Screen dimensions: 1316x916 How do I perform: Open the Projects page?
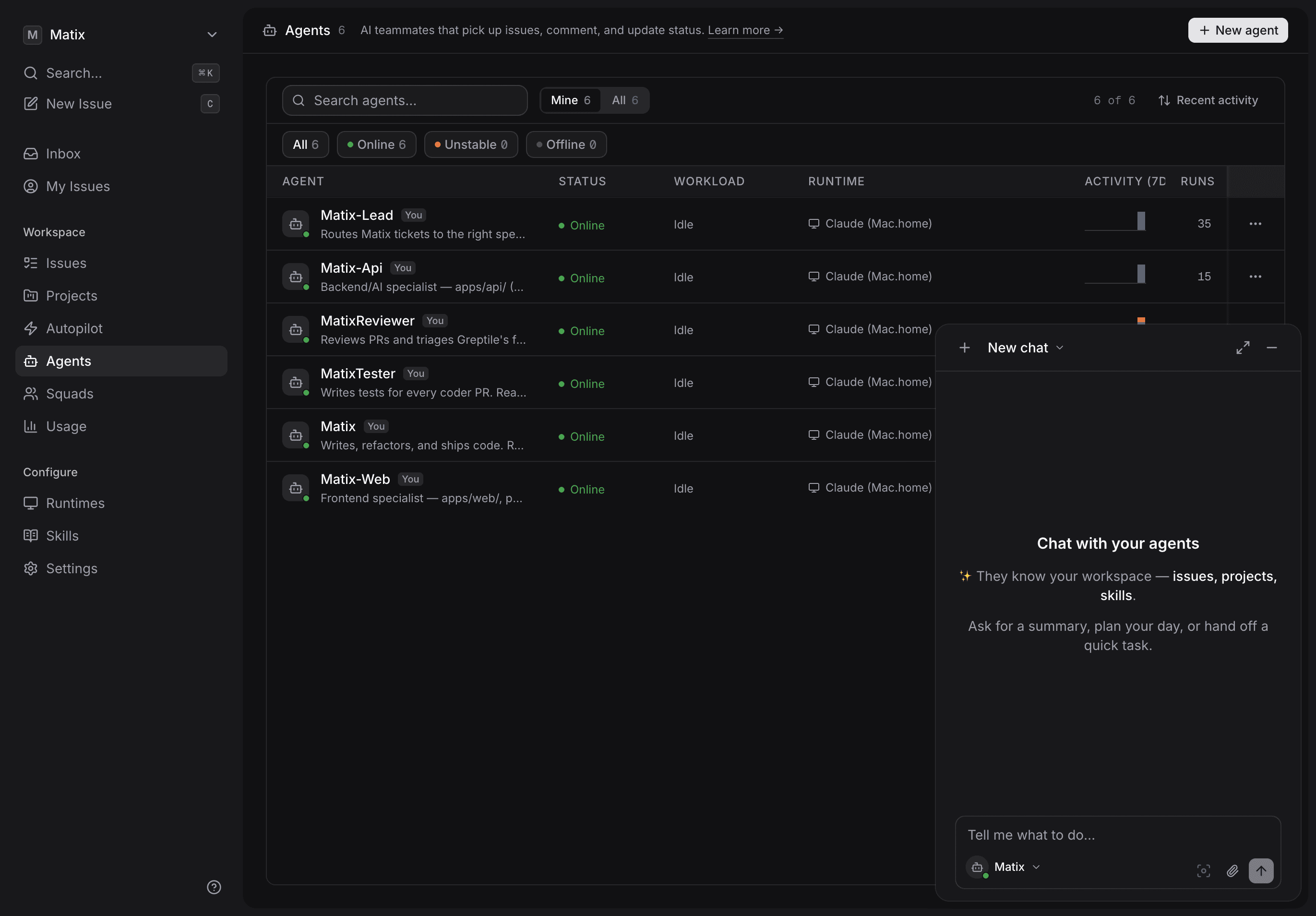121,296
